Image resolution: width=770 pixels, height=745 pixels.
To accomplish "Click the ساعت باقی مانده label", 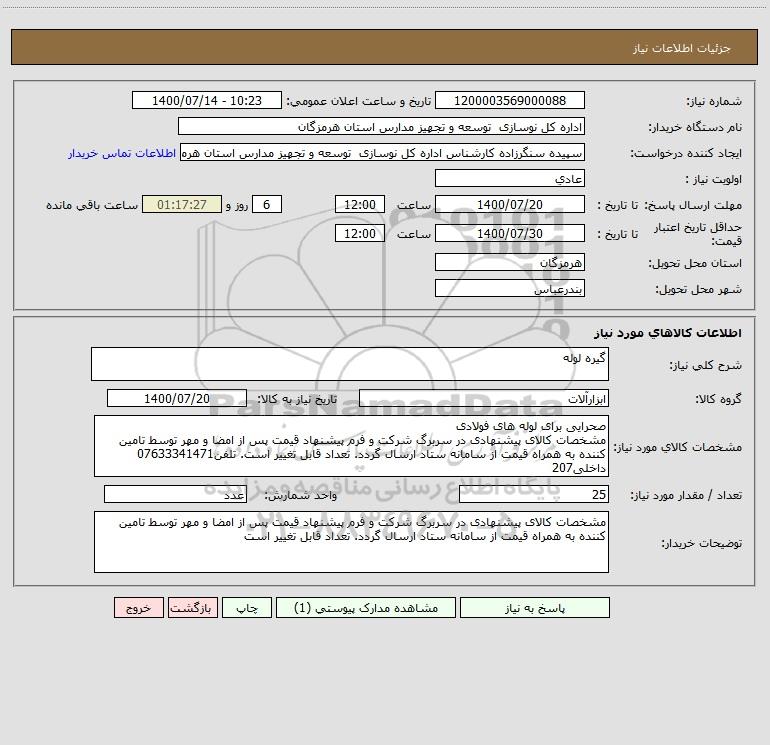I will [x=92, y=205].
